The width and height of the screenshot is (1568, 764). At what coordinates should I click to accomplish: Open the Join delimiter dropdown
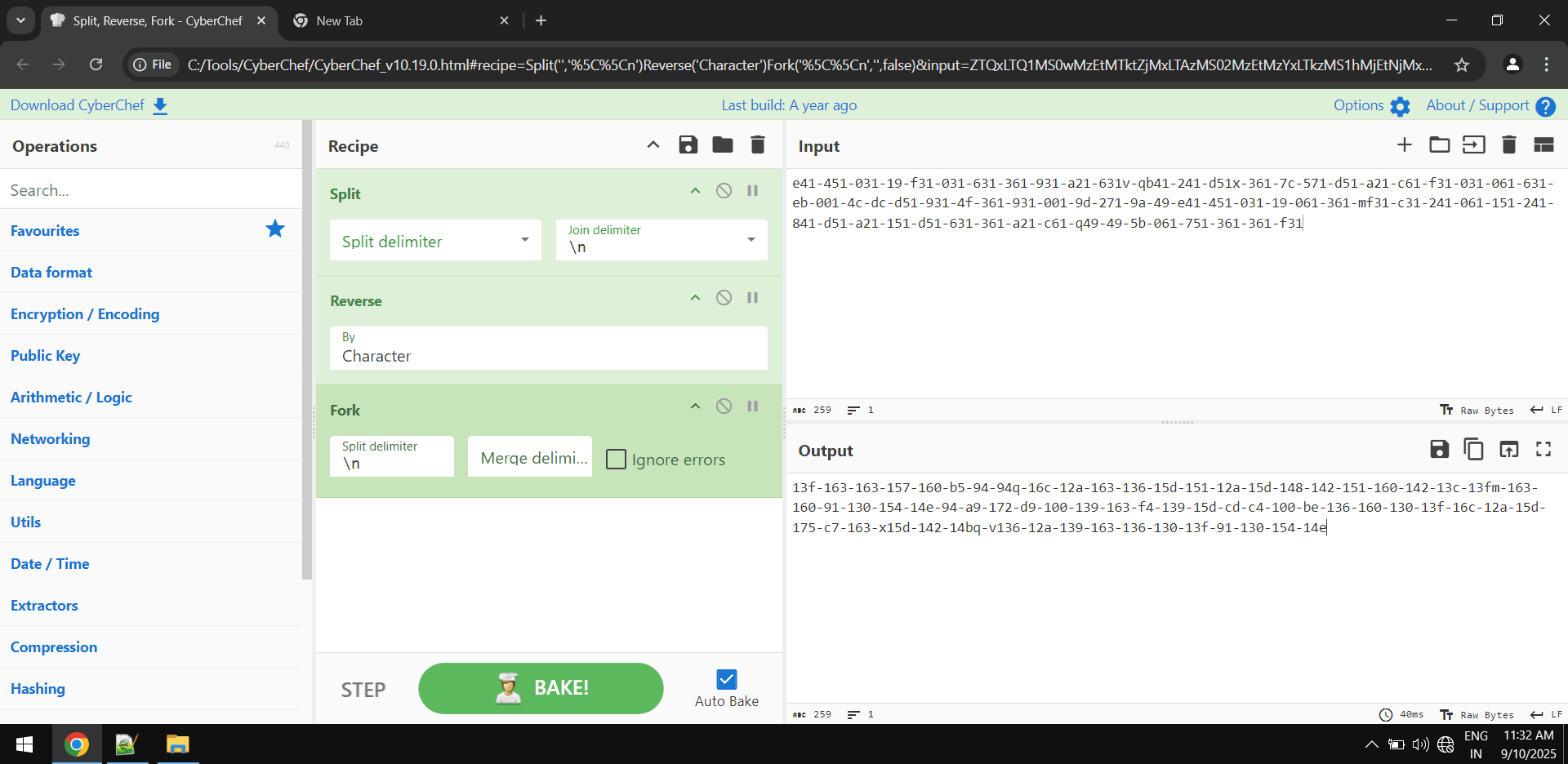[x=661, y=240]
